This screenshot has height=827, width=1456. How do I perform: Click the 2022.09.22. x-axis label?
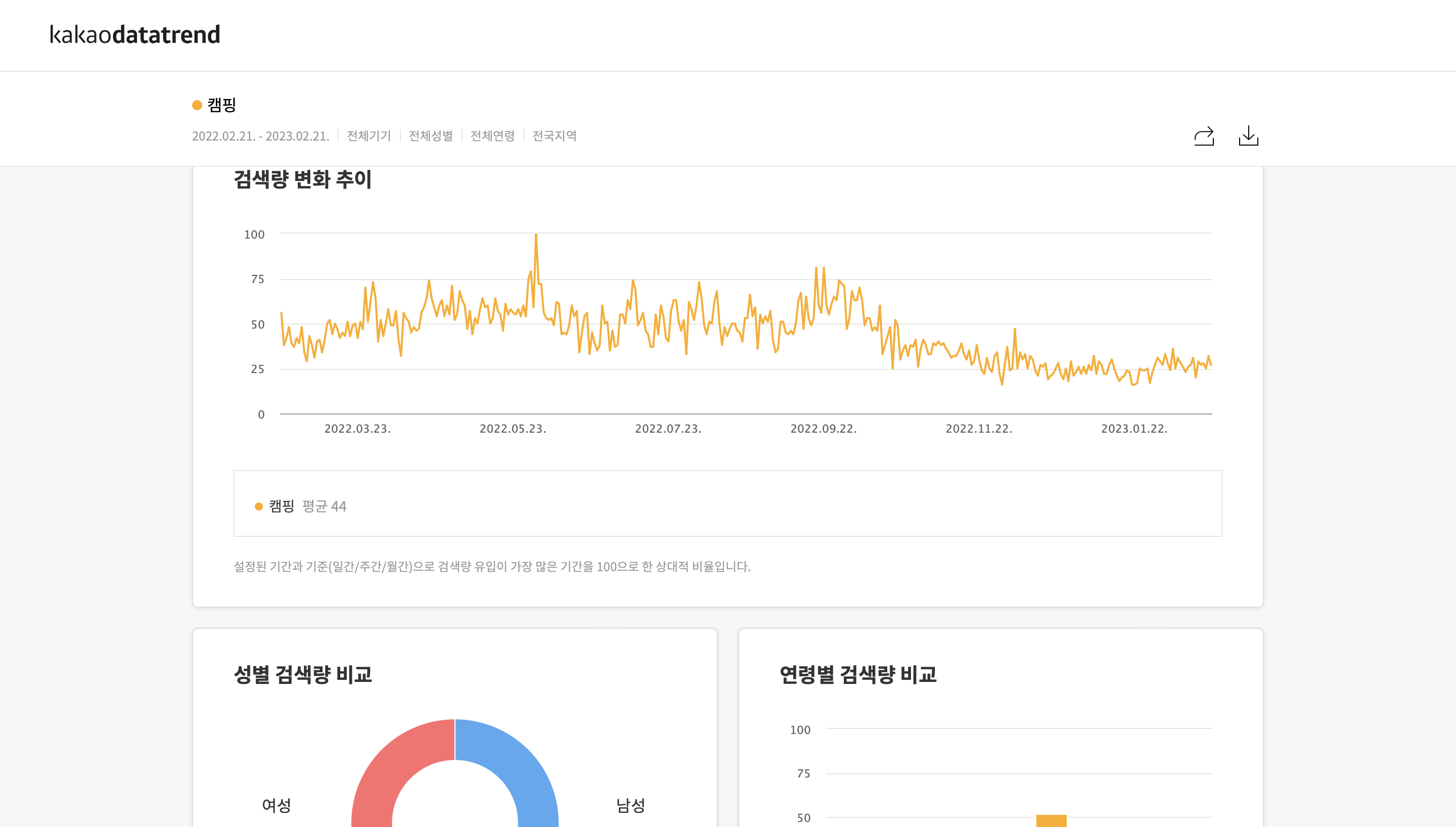824,429
